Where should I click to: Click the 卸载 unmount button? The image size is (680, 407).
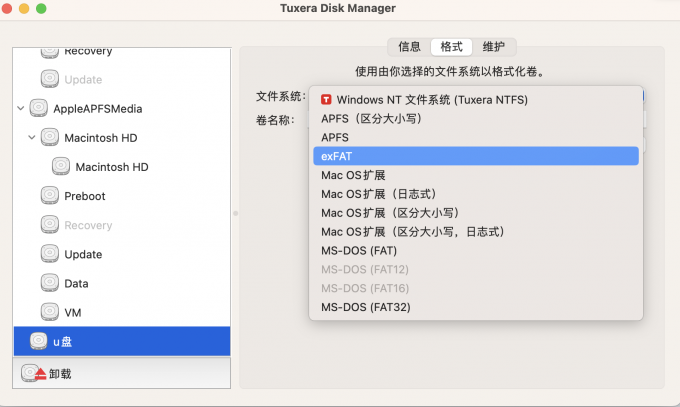pos(46,374)
